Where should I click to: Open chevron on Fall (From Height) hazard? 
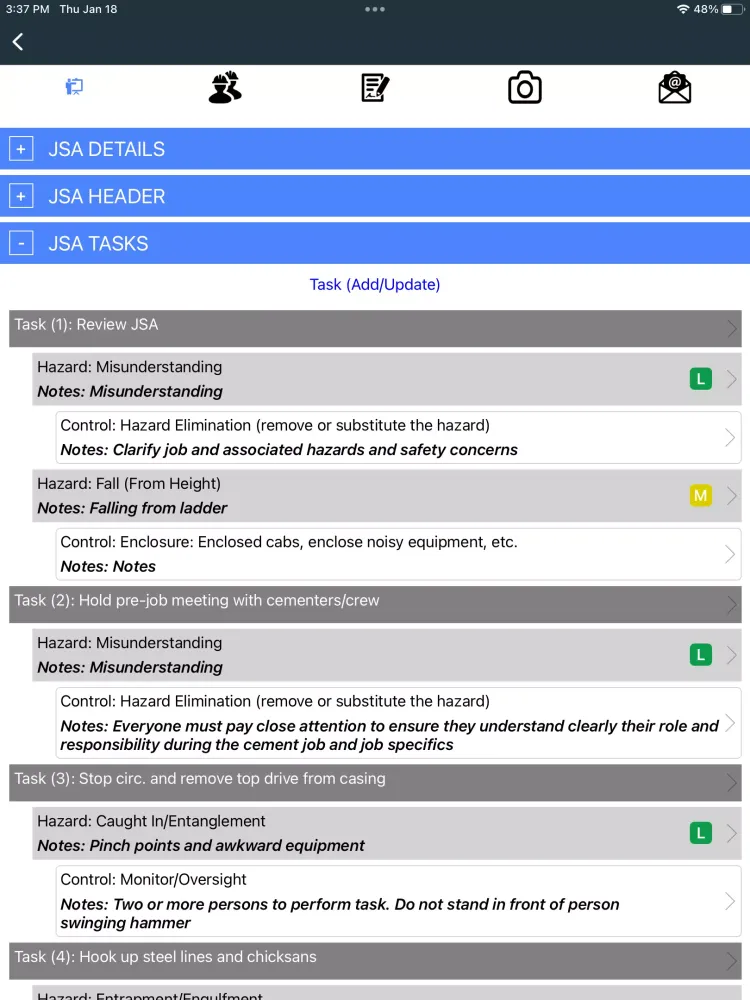point(732,496)
